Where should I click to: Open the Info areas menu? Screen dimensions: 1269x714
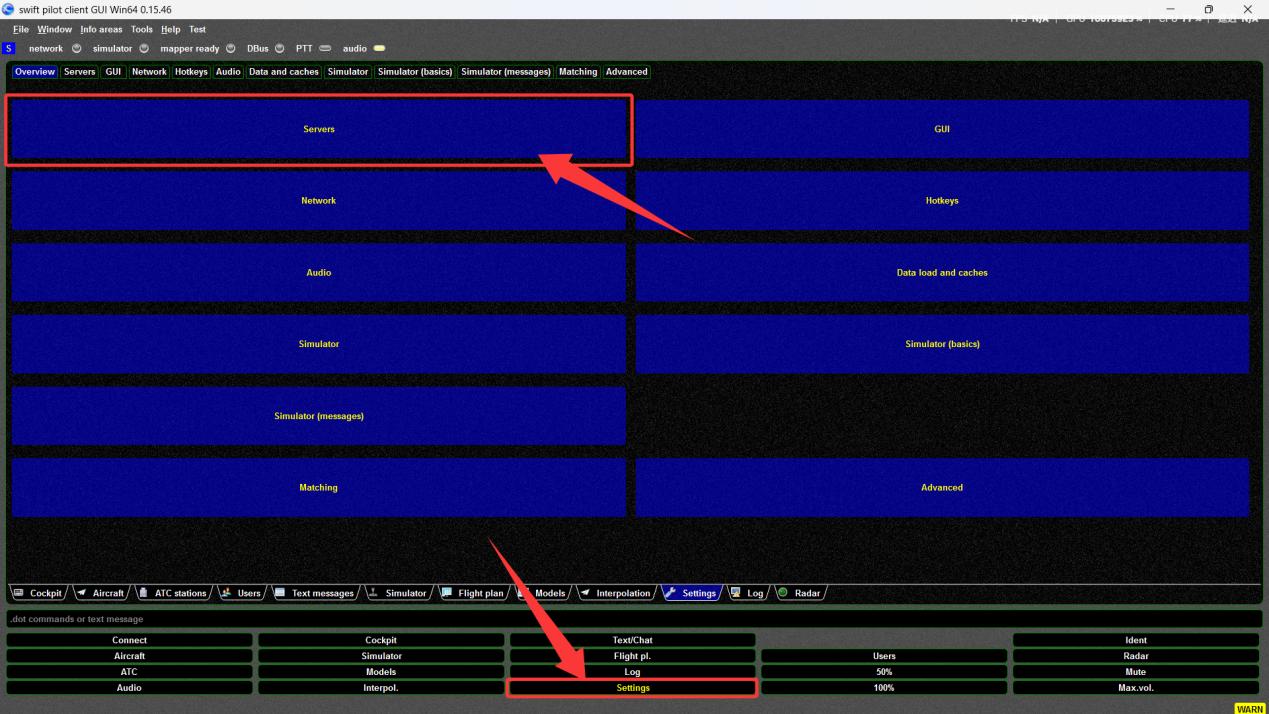coord(101,29)
